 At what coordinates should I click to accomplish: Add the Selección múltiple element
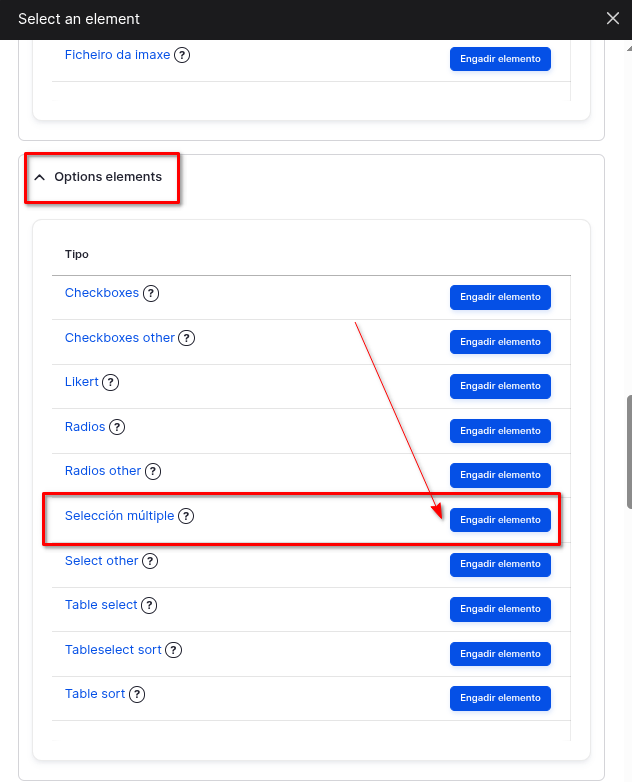500,520
